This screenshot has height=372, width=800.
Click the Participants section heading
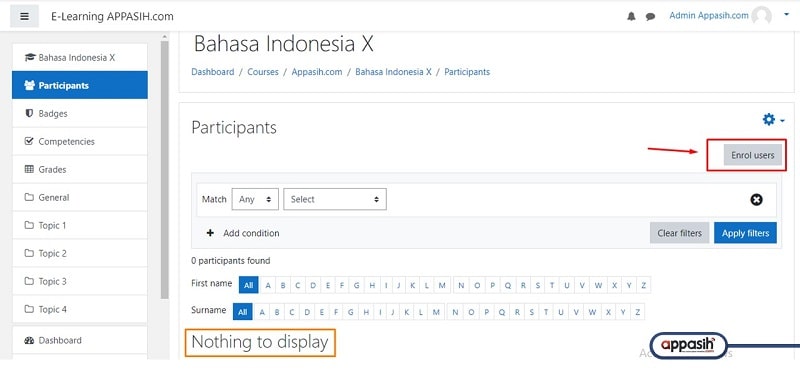[234, 128]
